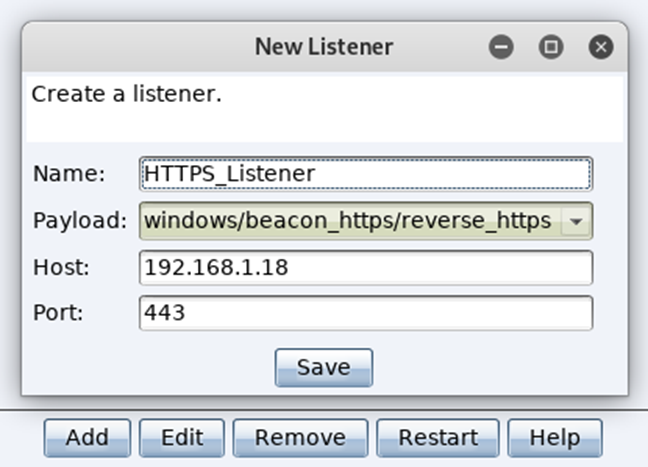Save the new listener
648x467 pixels.
[324, 367]
